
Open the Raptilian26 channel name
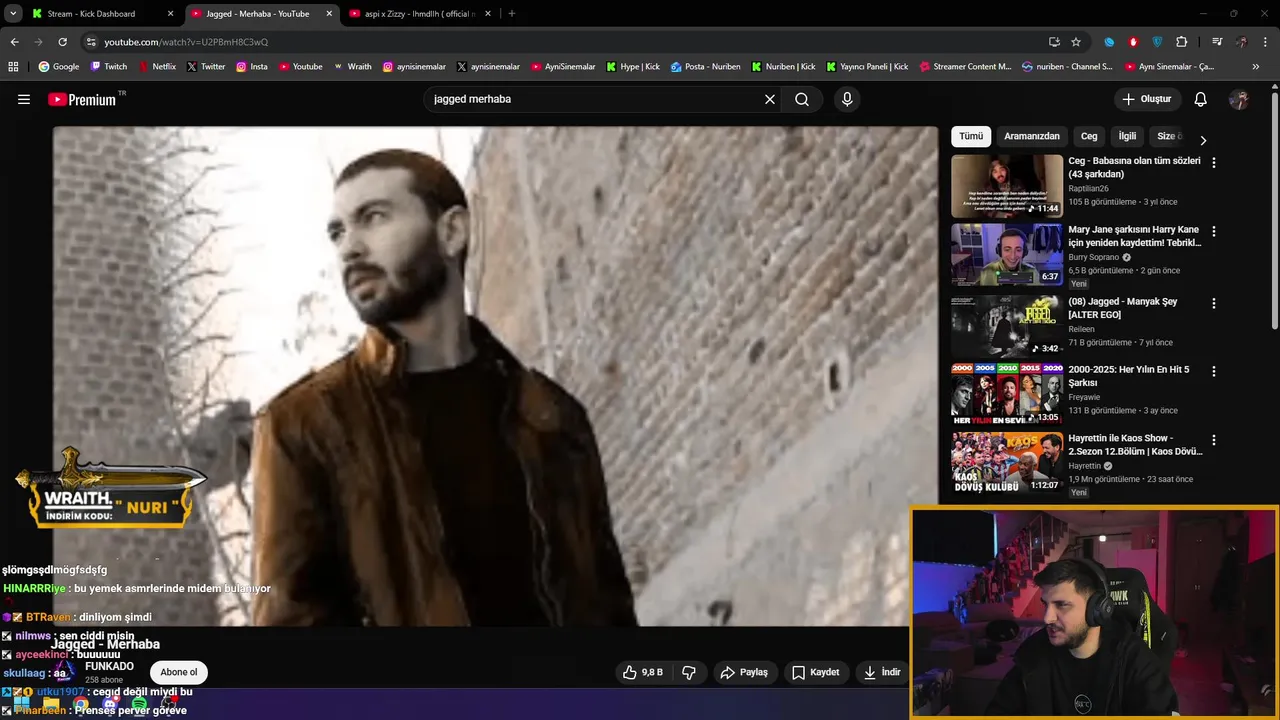(x=1088, y=188)
